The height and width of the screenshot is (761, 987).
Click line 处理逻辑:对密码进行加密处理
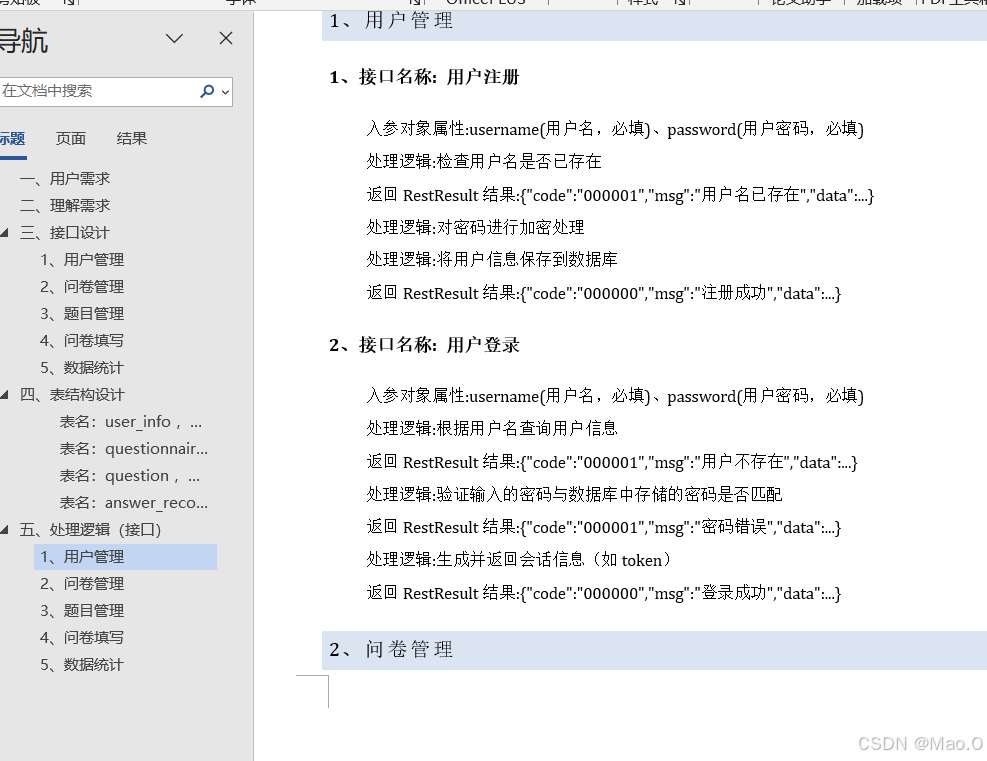point(475,227)
